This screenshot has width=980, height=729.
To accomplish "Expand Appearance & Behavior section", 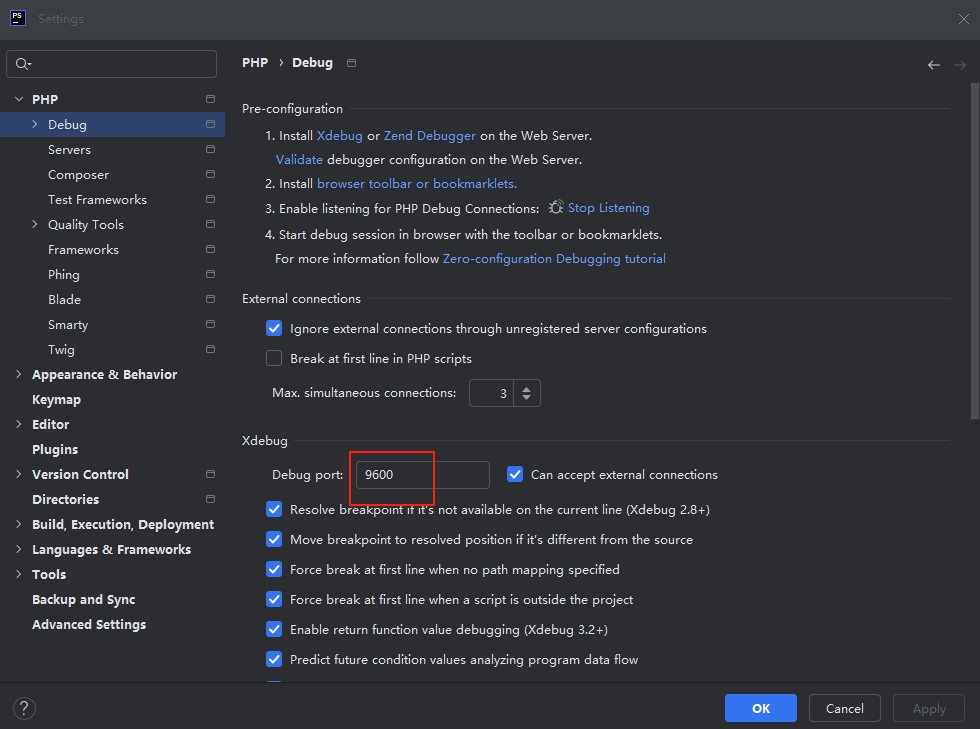I will (19, 375).
